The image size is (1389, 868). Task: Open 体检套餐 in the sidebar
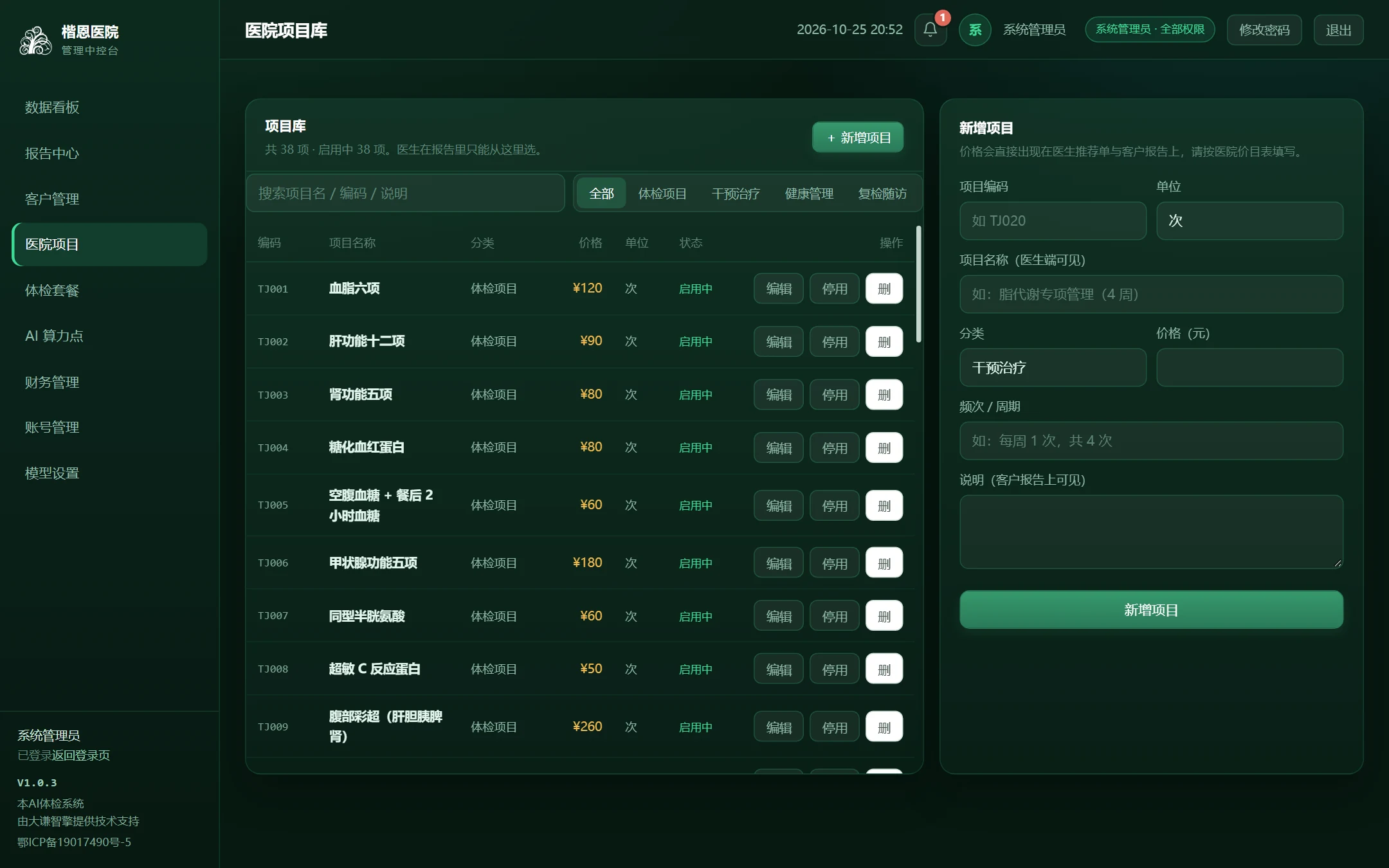point(109,290)
